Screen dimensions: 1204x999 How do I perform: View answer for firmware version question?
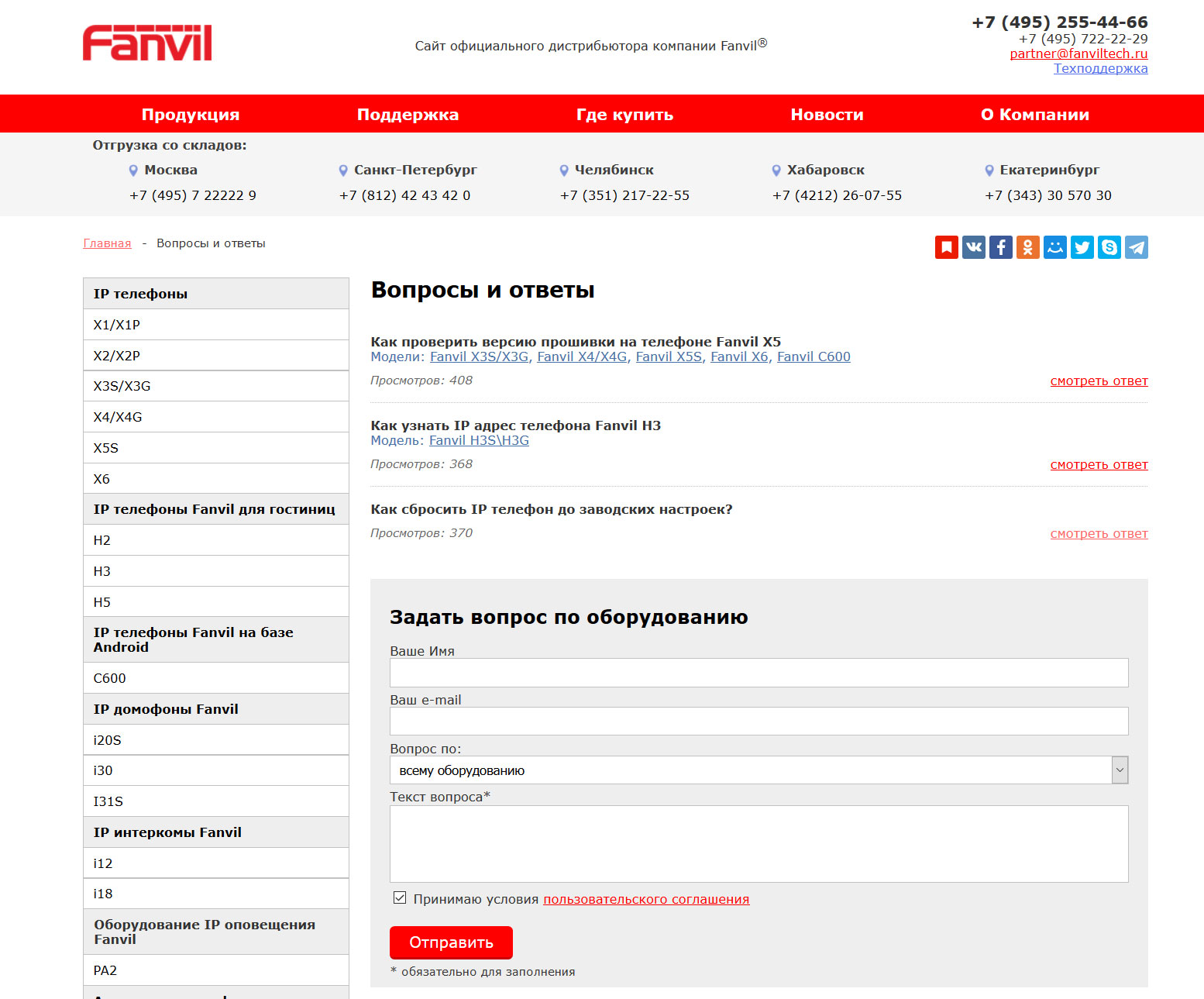[x=1099, y=381]
